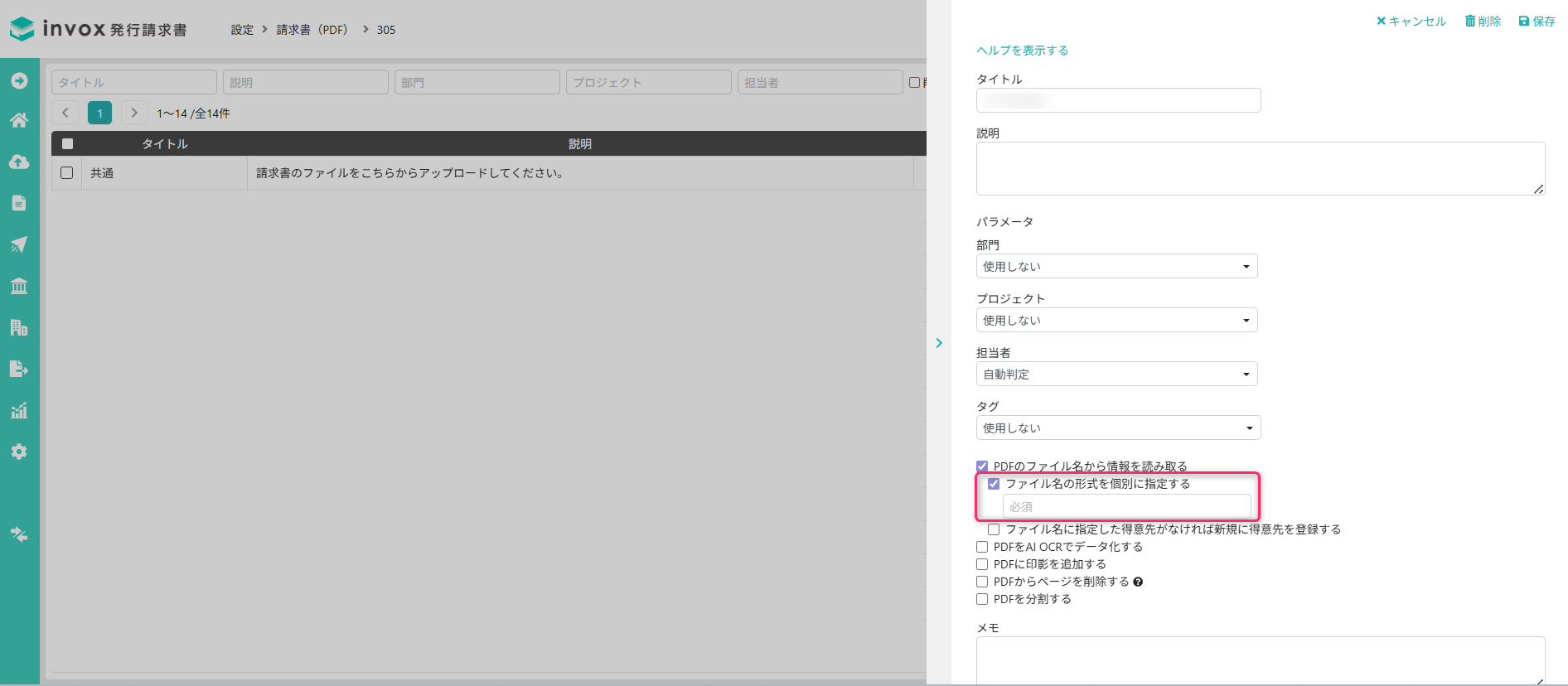
Task: Open the bank building sidebar icon
Action: pos(19,287)
